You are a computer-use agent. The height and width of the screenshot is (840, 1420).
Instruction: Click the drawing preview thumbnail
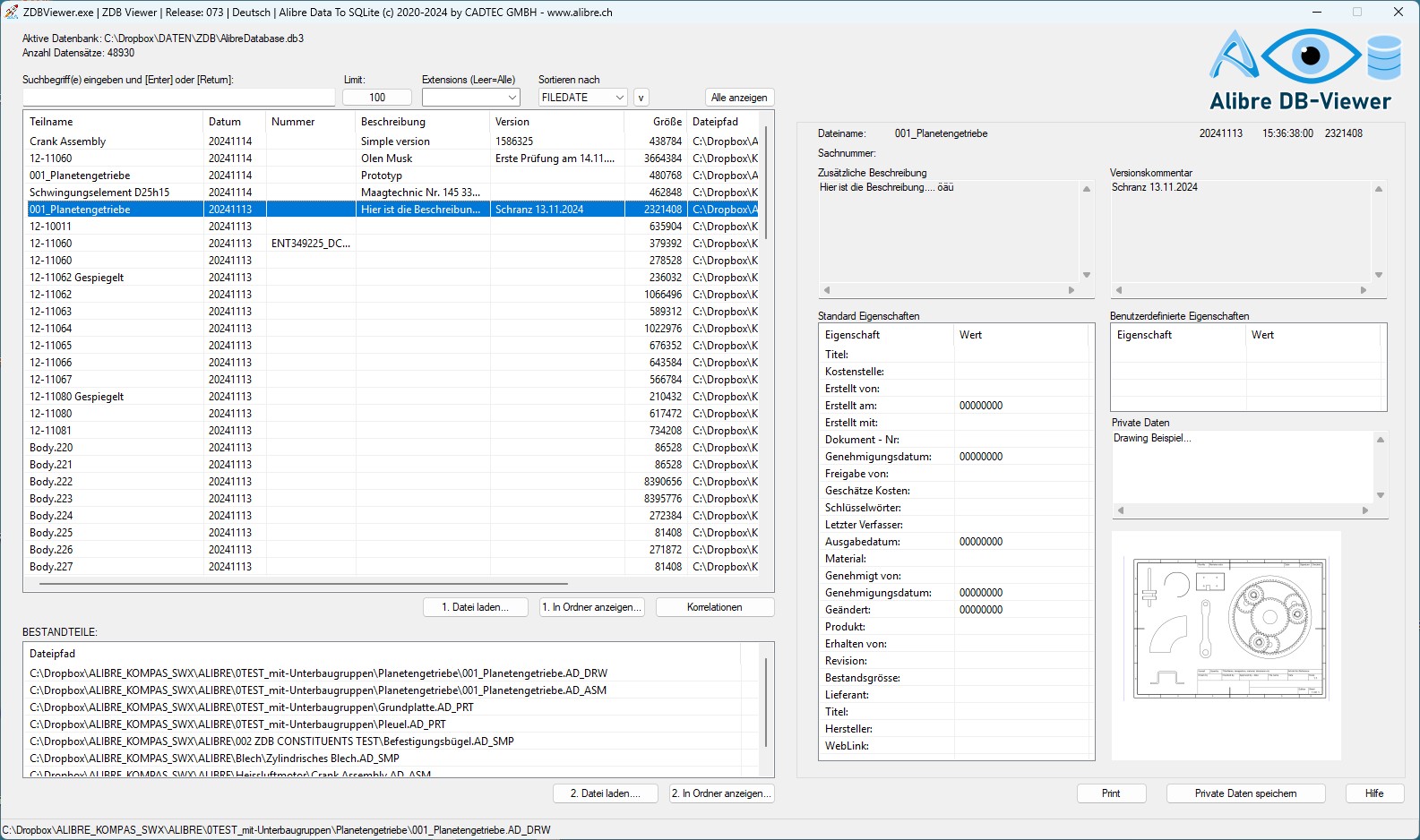tap(1226, 646)
